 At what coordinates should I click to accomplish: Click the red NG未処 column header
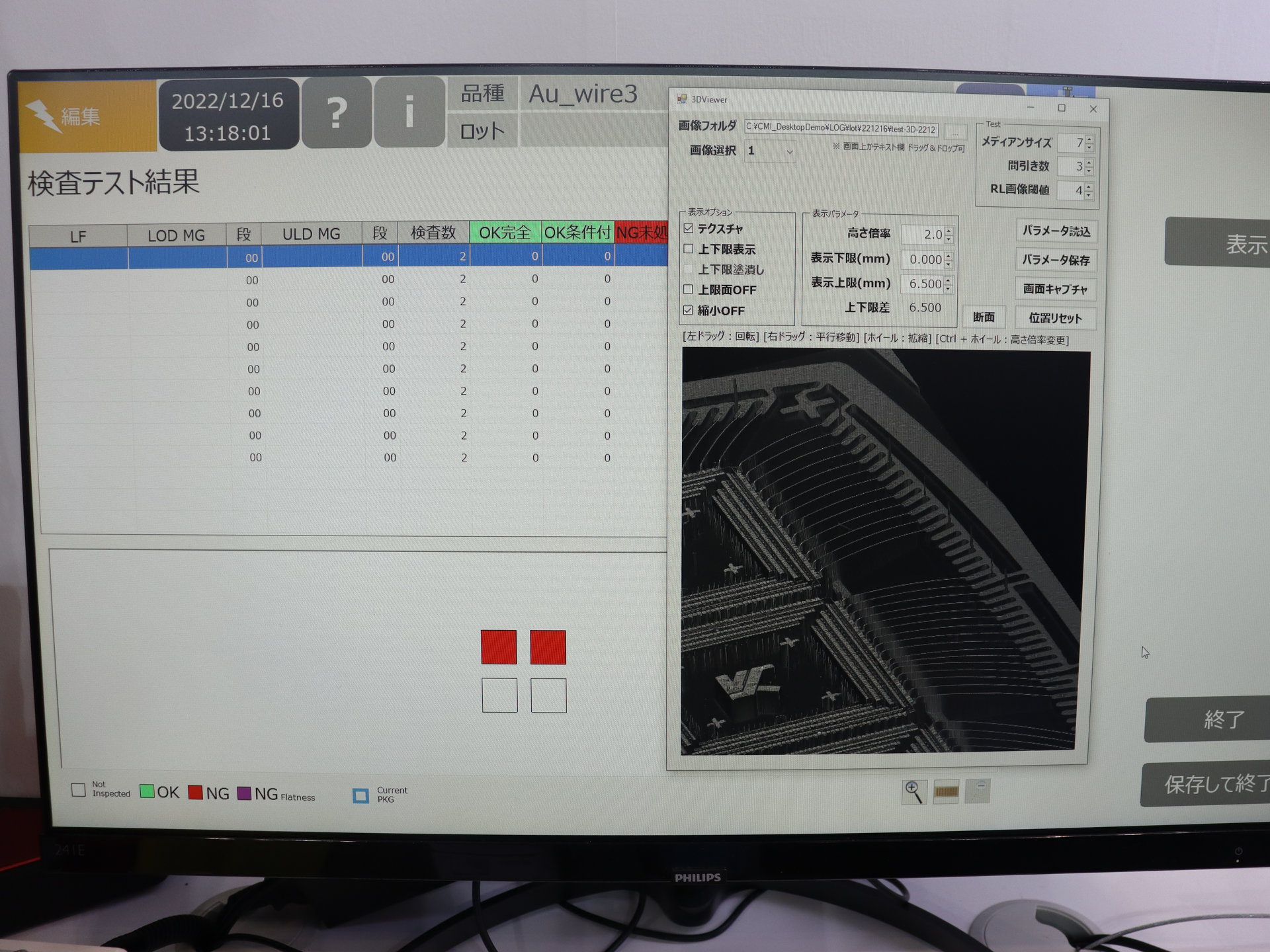(x=641, y=232)
